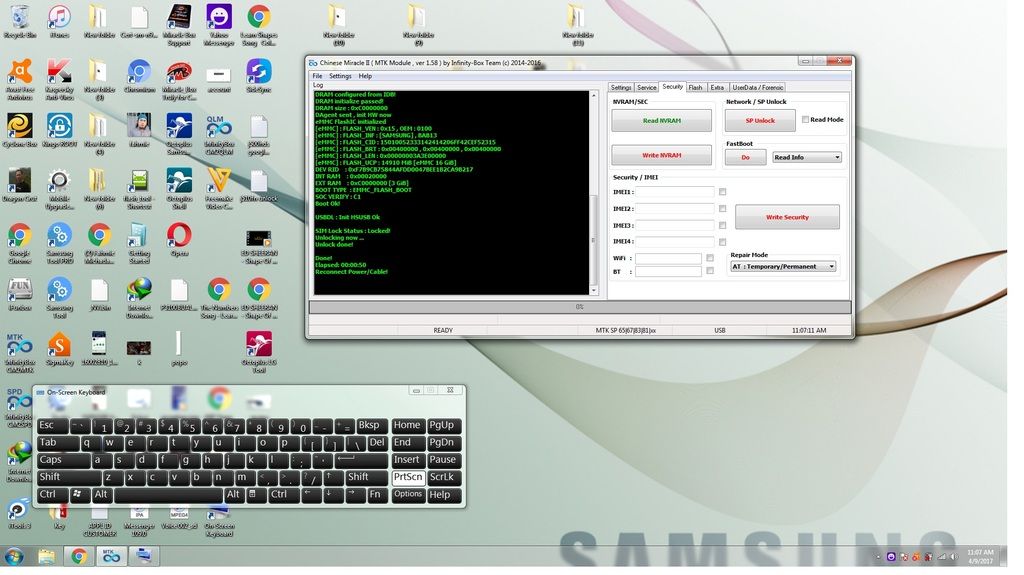Image resolution: width=1024 pixels, height=575 pixels.
Task: Launch Kingo ROOT from the desktop
Action: 59,126
